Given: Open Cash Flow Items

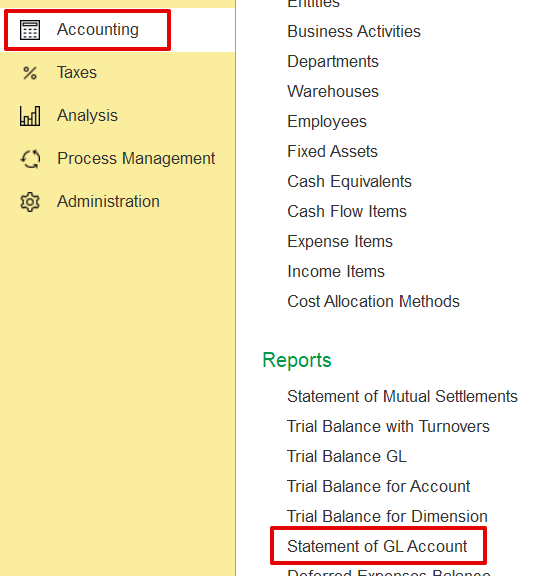Looking at the screenshot, I should point(347,211).
